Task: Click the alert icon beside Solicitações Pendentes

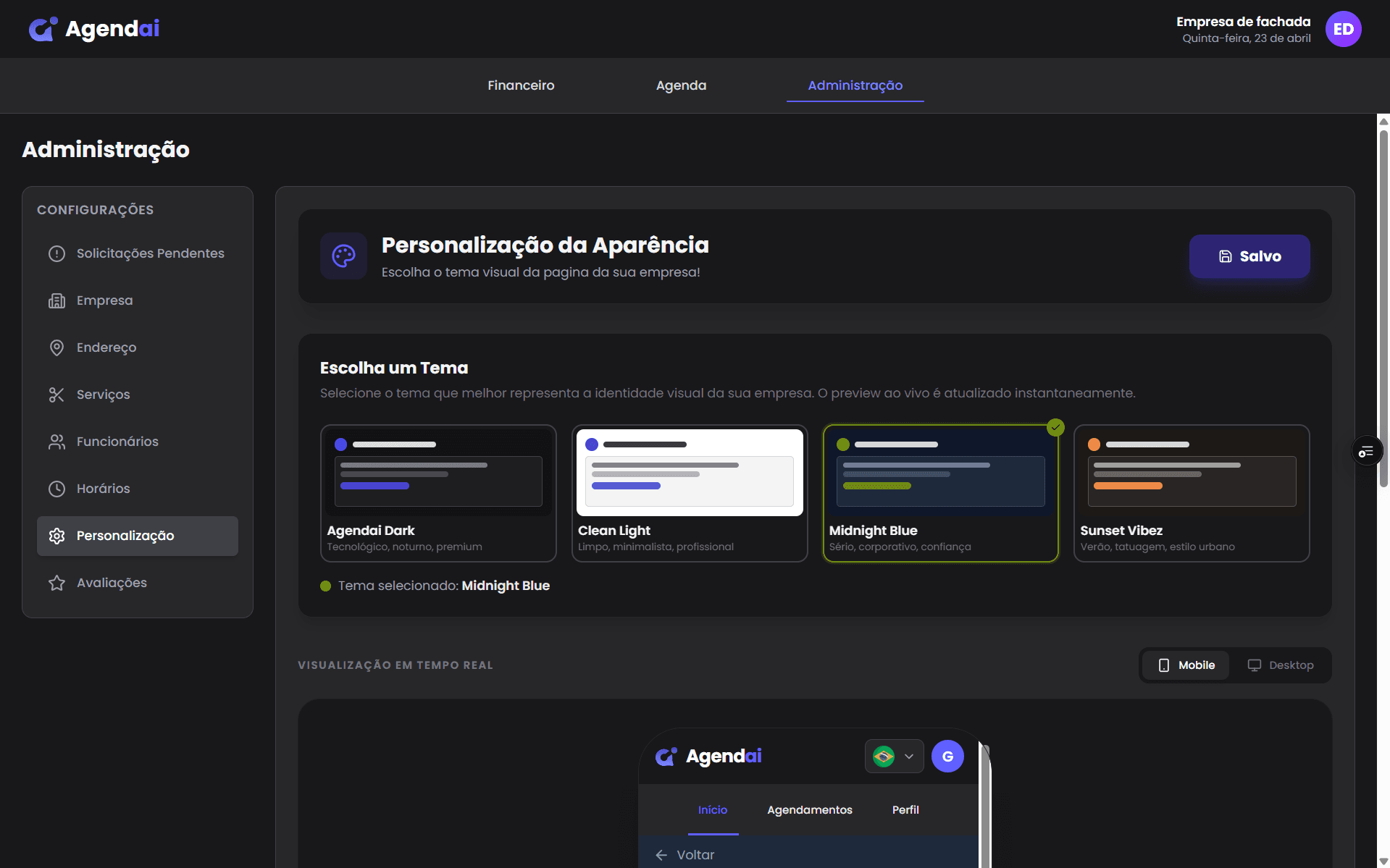Action: 56,253
